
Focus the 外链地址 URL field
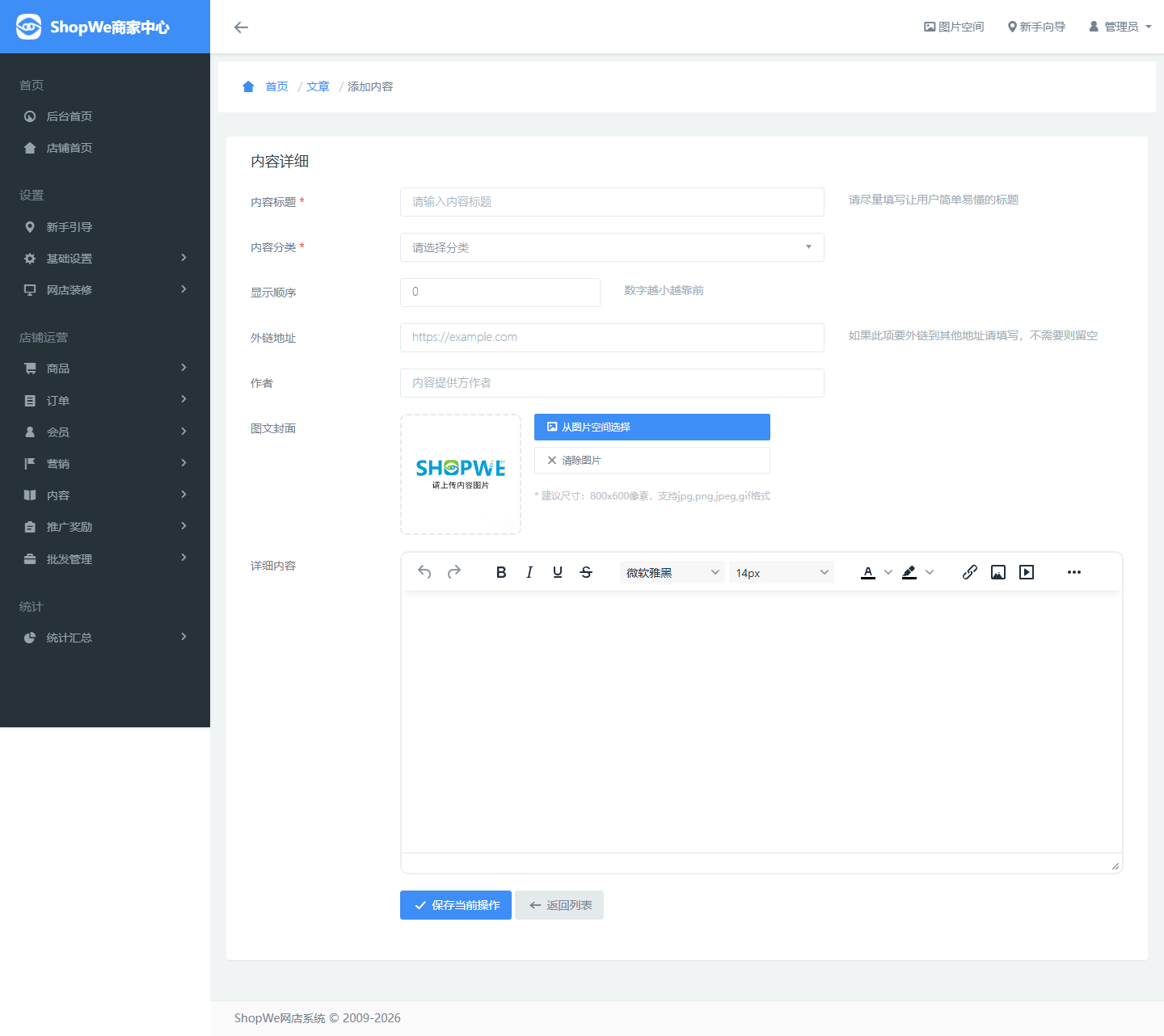click(612, 338)
